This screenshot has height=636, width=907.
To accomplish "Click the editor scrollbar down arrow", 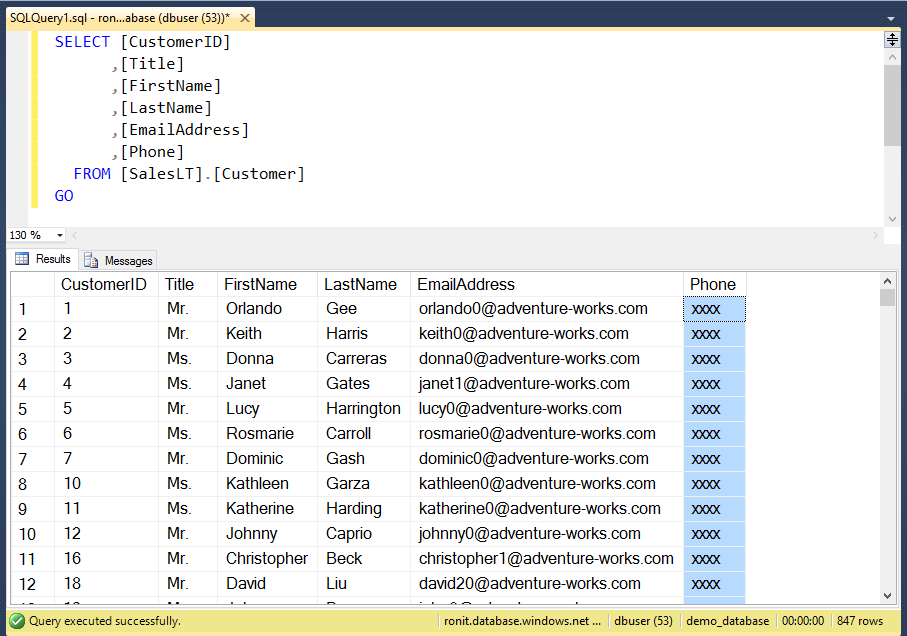I will [x=892, y=219].
